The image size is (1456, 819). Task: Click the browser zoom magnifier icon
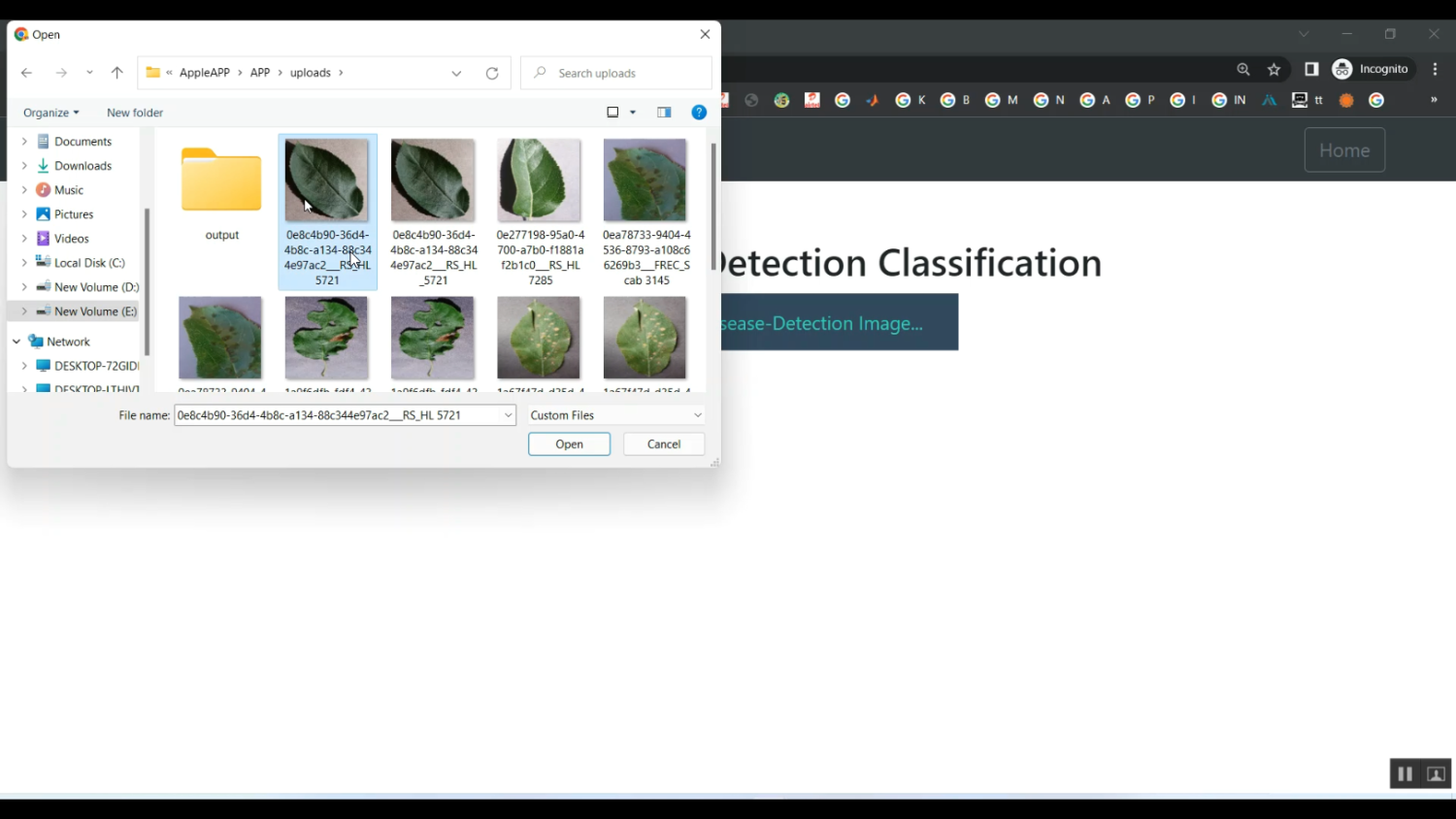pyautogui.click(x=1243, y=69)
